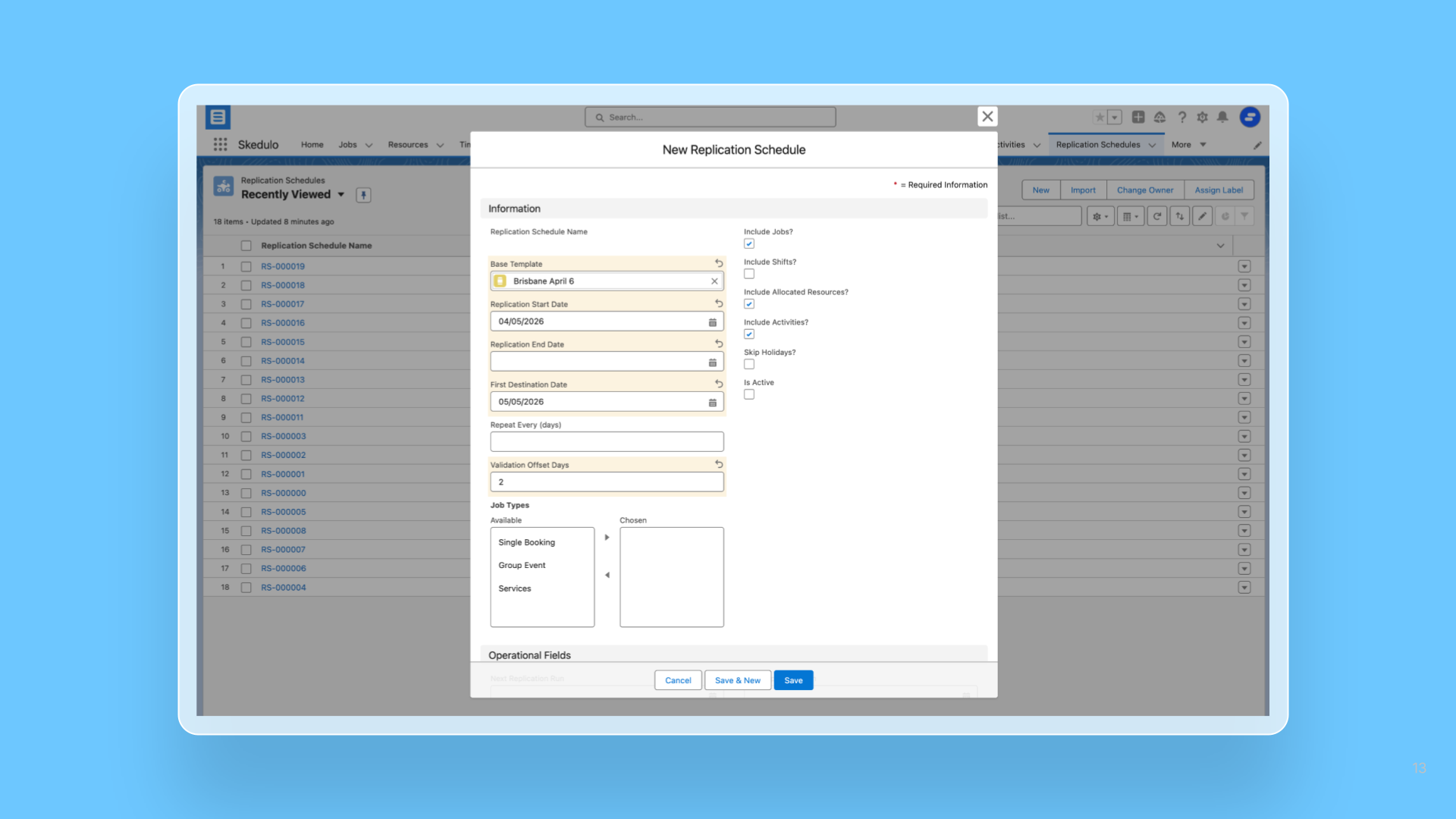Open the RS-000019 record link
This screenshot has height=819, width=1456.
[x=283, y=266]
